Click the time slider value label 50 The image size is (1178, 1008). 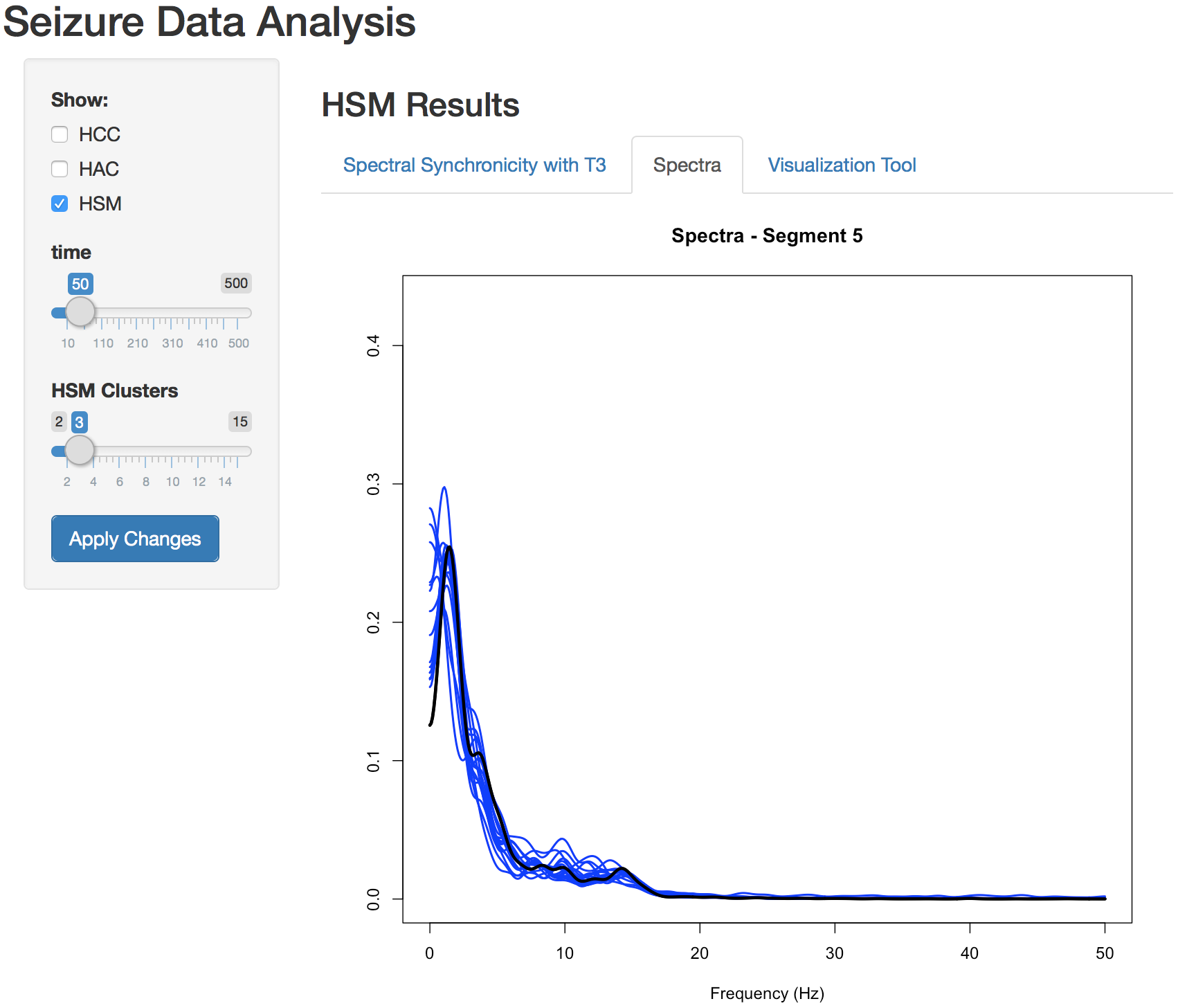tap(80, 284)
